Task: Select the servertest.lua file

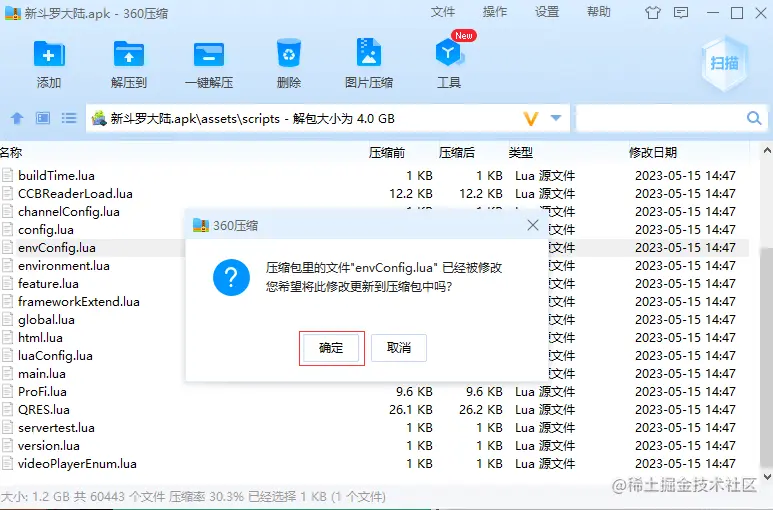Action: 56,428
